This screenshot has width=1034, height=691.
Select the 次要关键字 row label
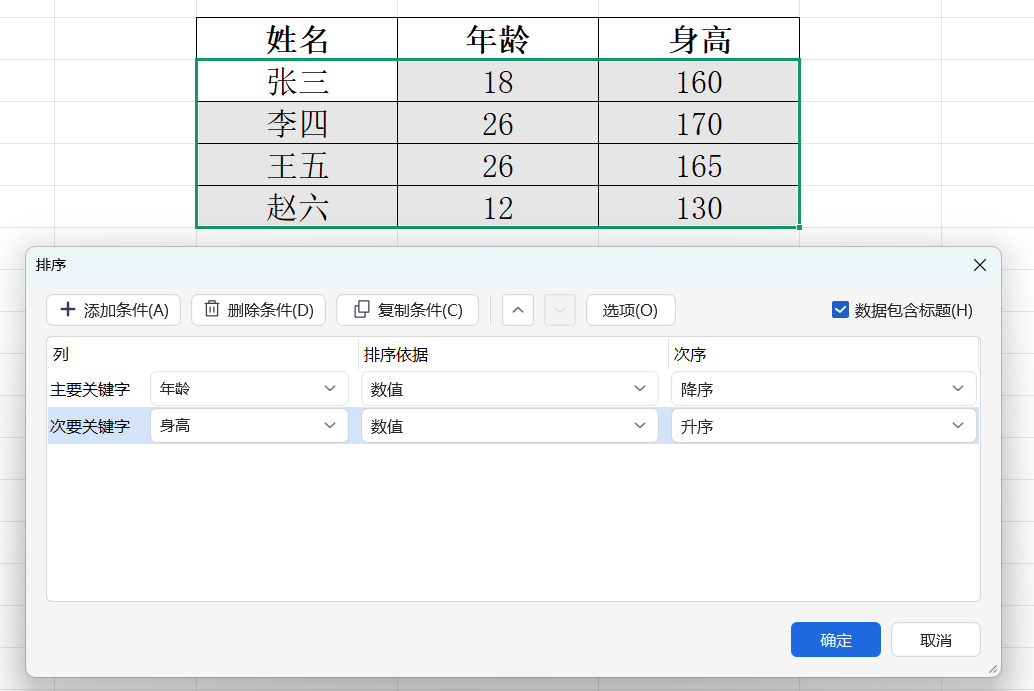click(90, 426)
